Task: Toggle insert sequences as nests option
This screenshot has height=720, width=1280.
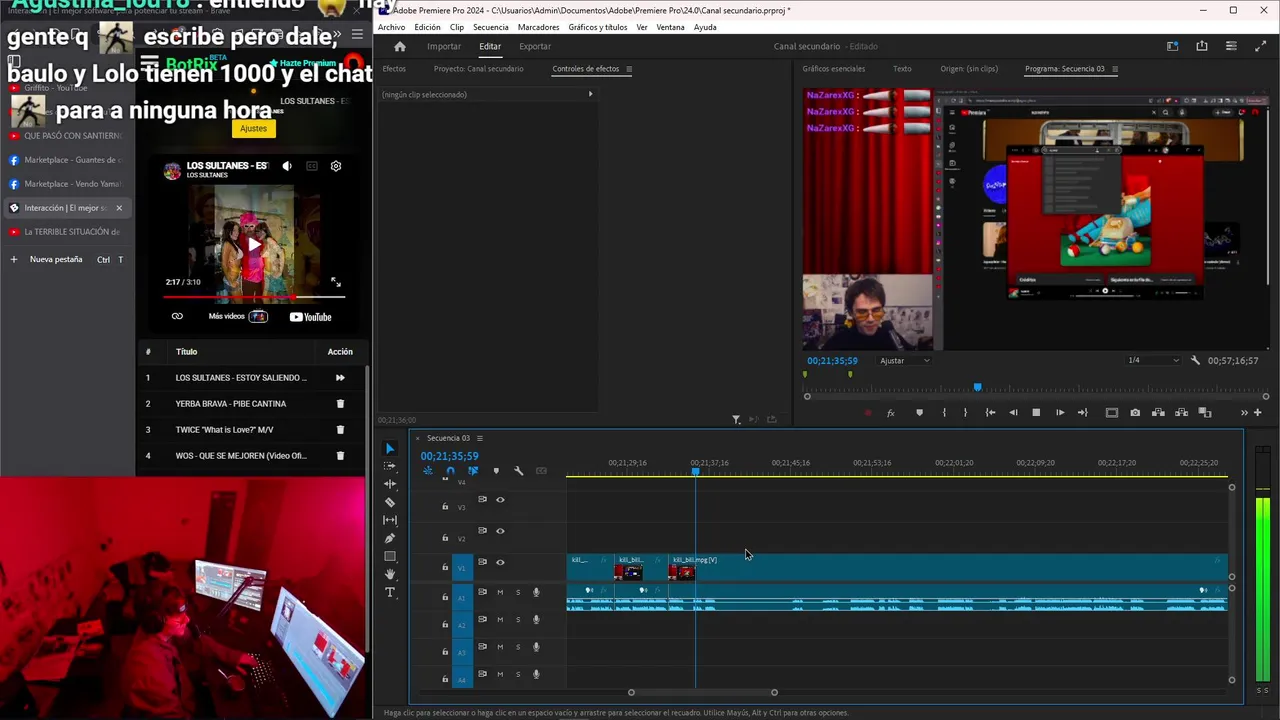Action: (427, 471)
